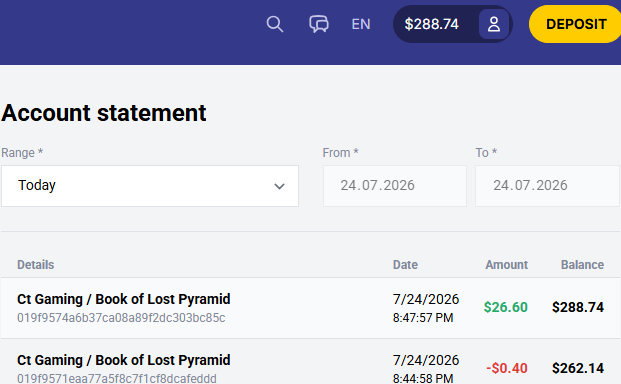Click the $288.74 header balance
This screenshot has width=621, height=384.
click(x=431, y=24)
